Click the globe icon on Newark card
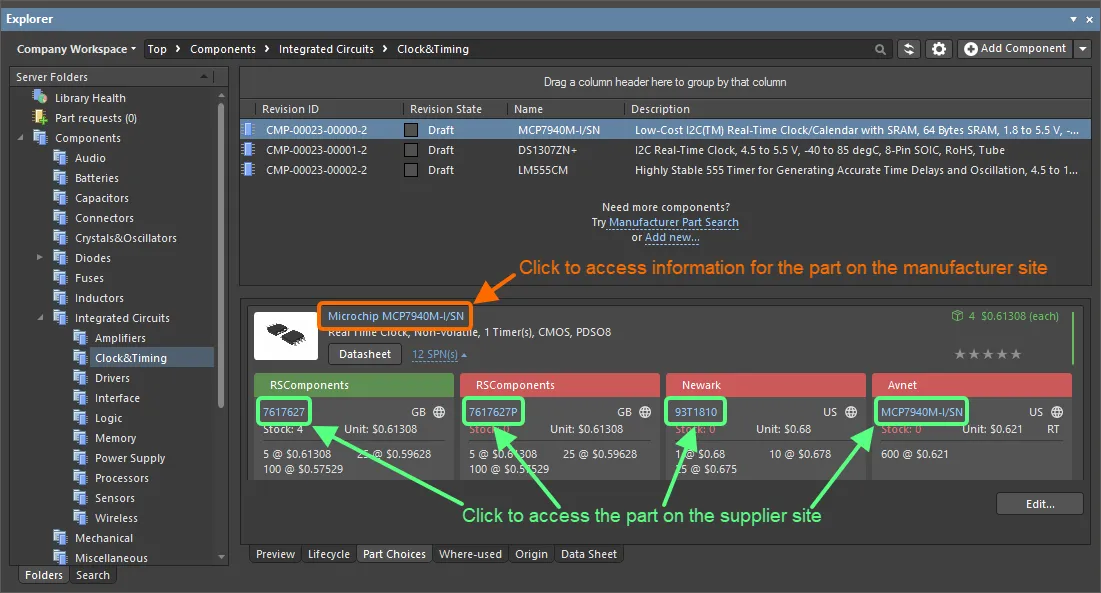 pos(851,412)
